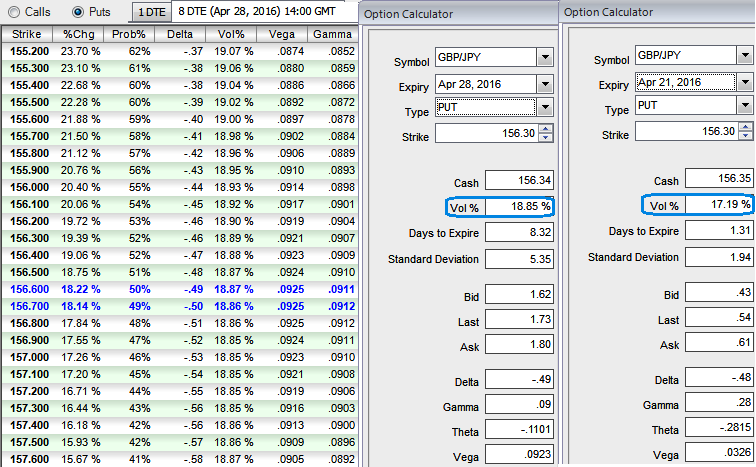Screen dimensions: 756x467
Task: Expand Apr 28, 2016 Expiry dropdown
Action: click(x=544, y=85)
